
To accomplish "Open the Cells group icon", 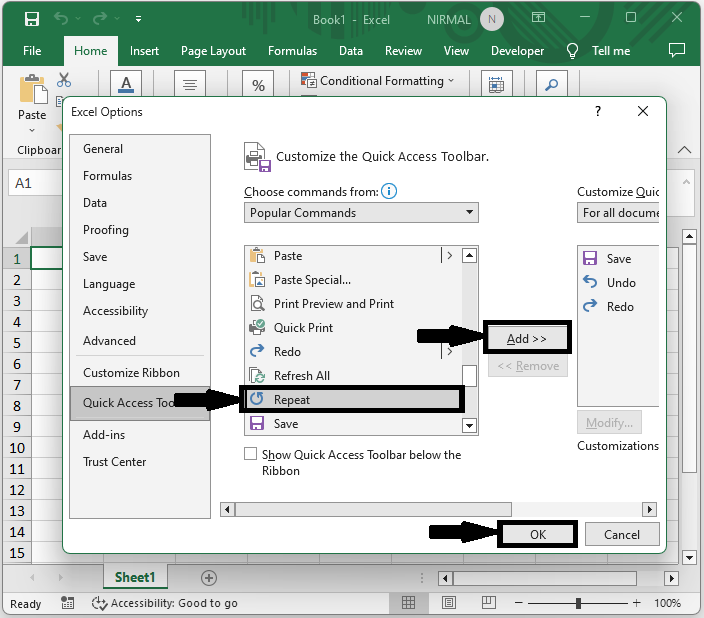I will point(496,84).
